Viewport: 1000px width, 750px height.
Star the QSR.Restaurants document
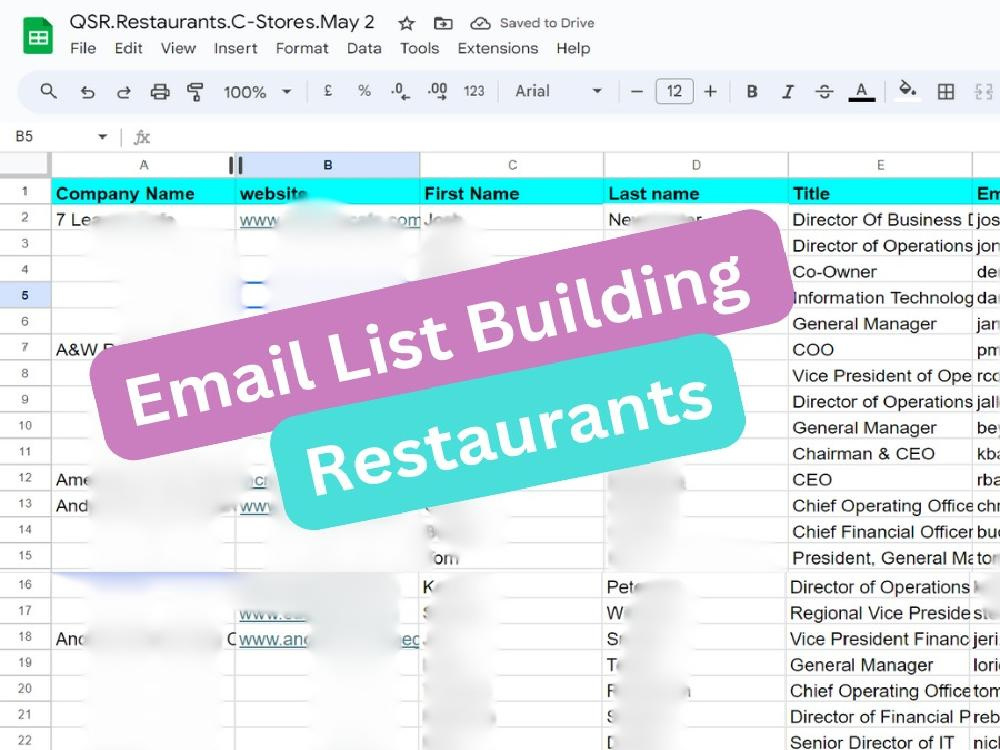[406, 24]
